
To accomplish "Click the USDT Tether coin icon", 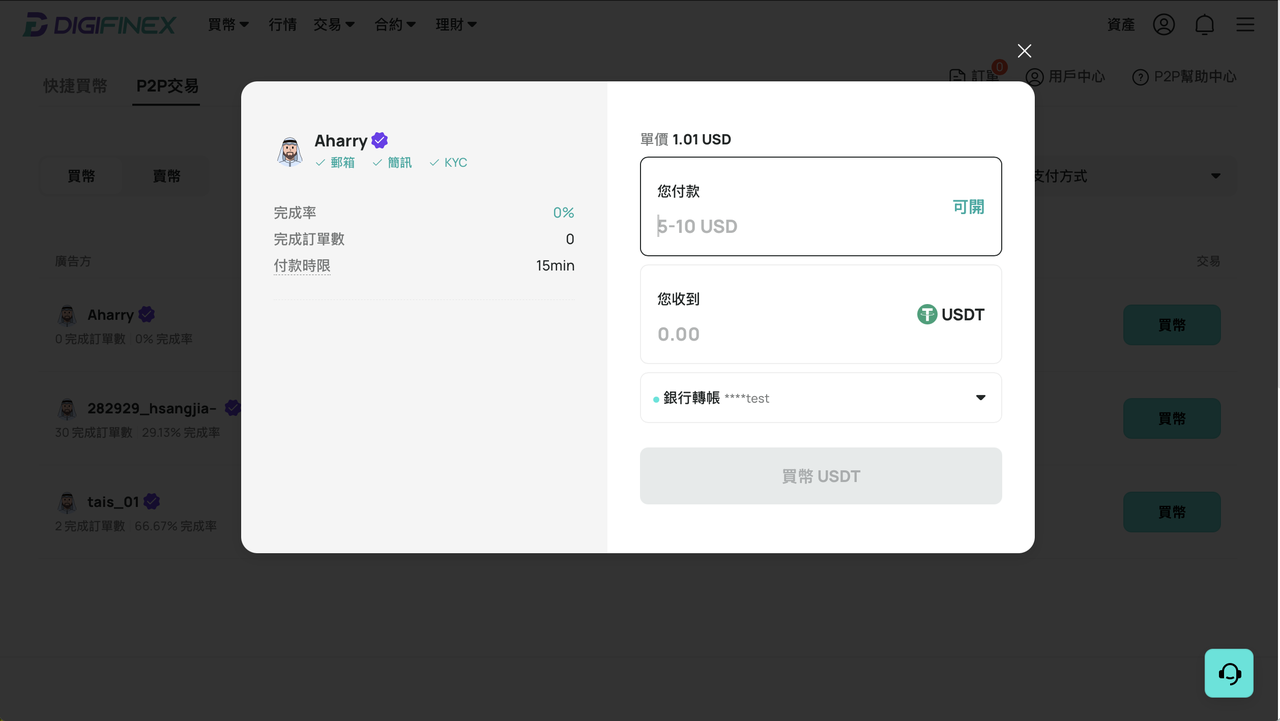I will [927, 314].
